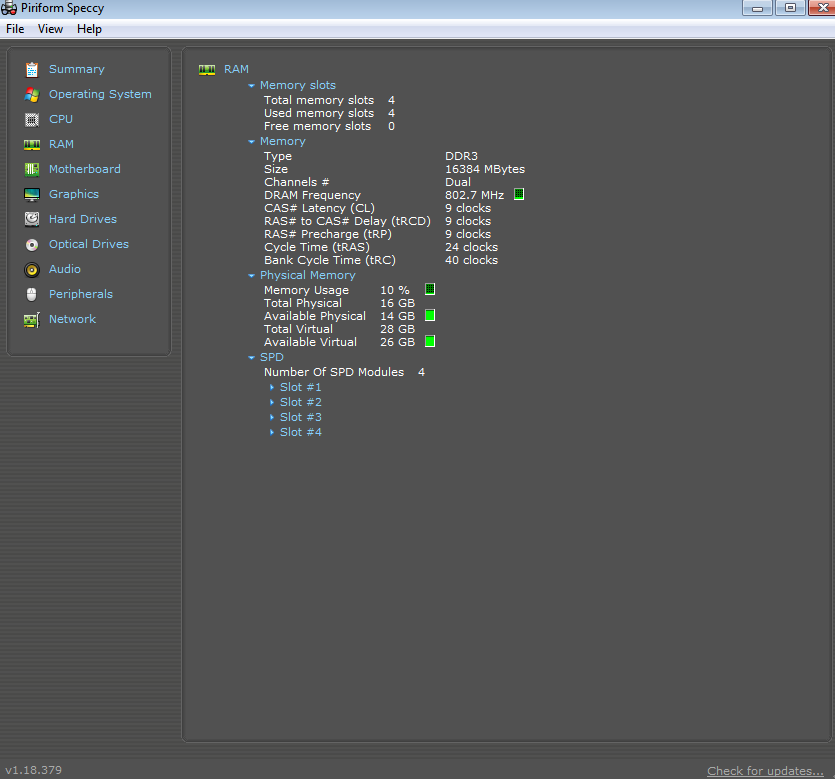Open the Operating System section

(x=100, y=94)
